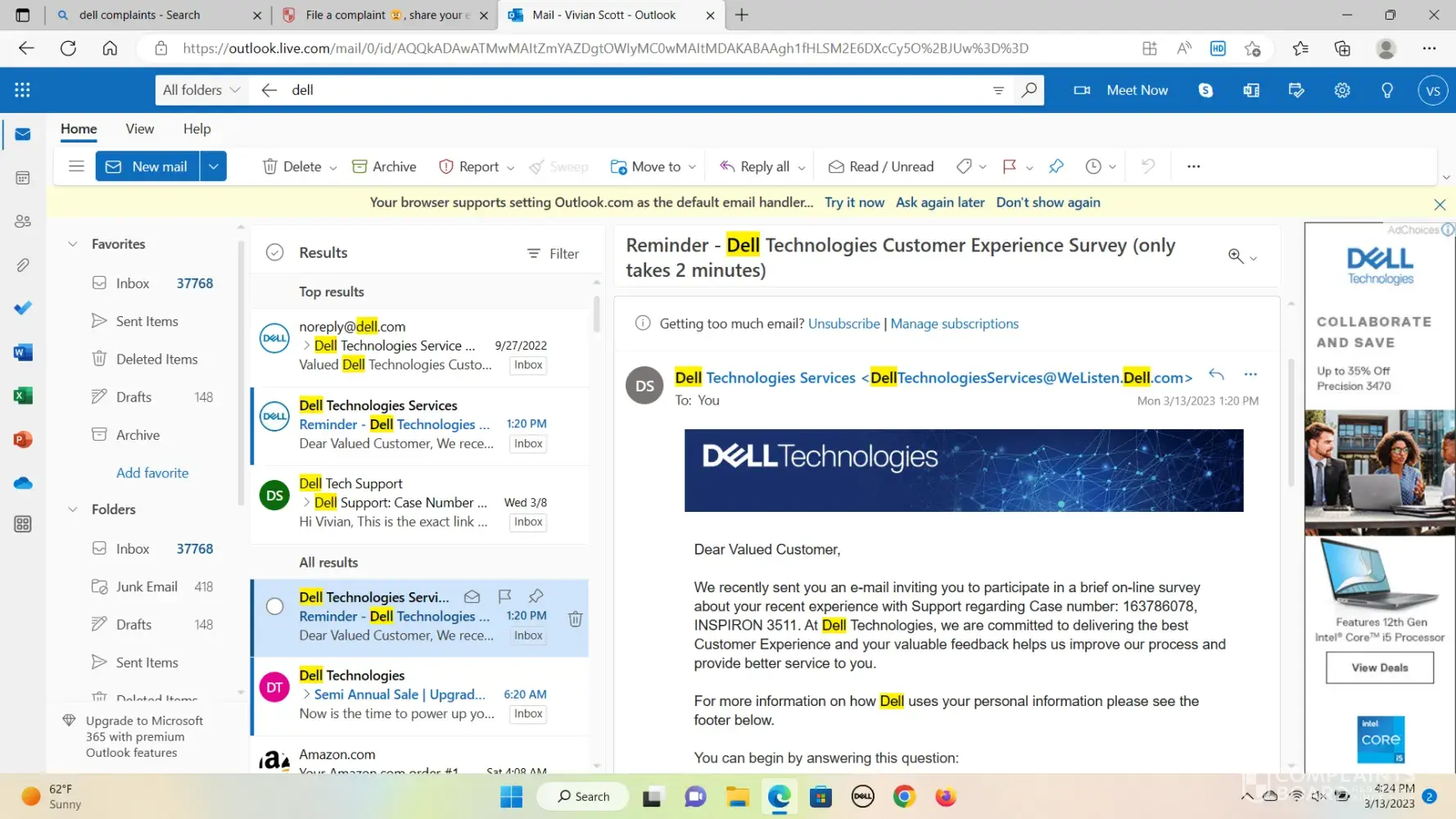Open the Help tab
1456x819 pixels.
pos(197,129)
